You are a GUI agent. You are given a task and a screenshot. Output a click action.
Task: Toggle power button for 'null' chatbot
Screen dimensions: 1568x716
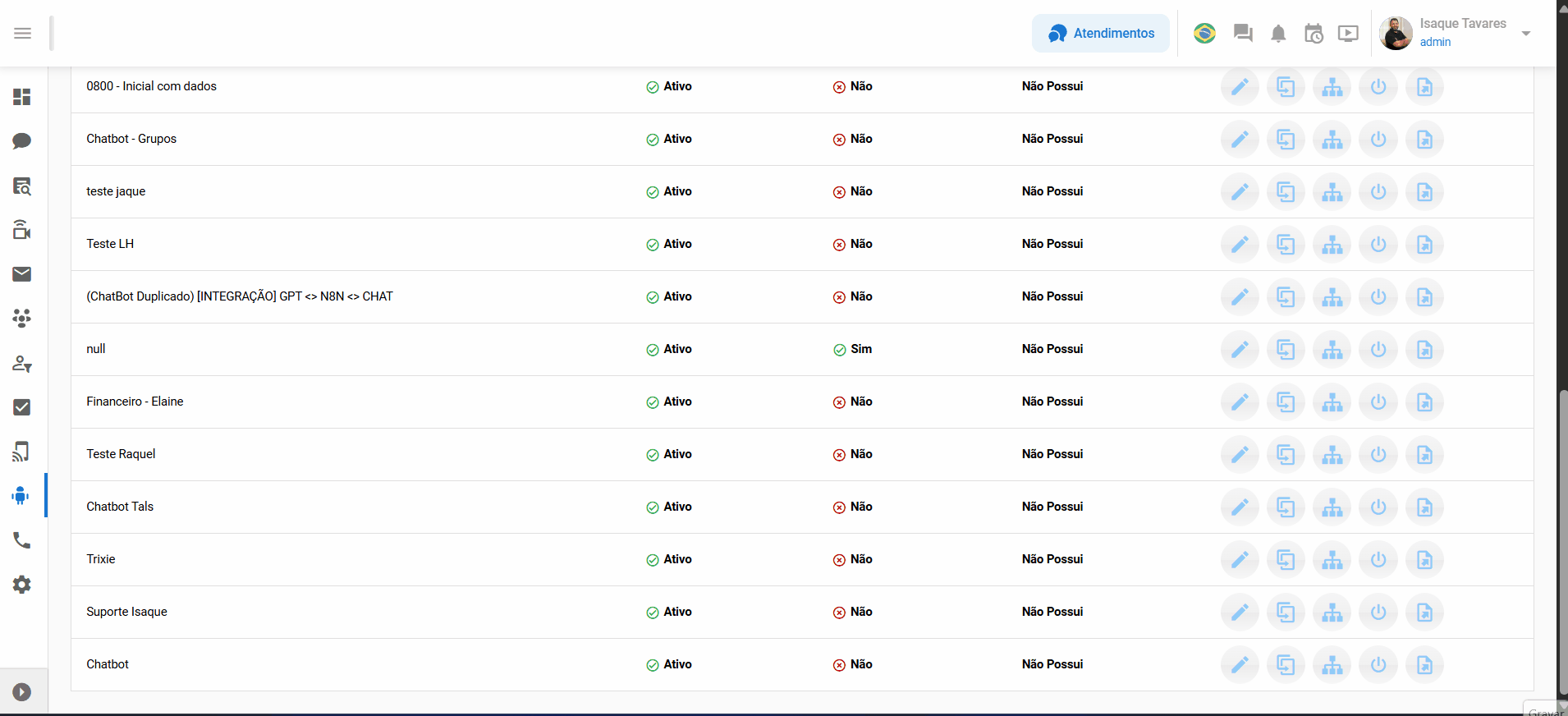click(x=1378, y=350)
